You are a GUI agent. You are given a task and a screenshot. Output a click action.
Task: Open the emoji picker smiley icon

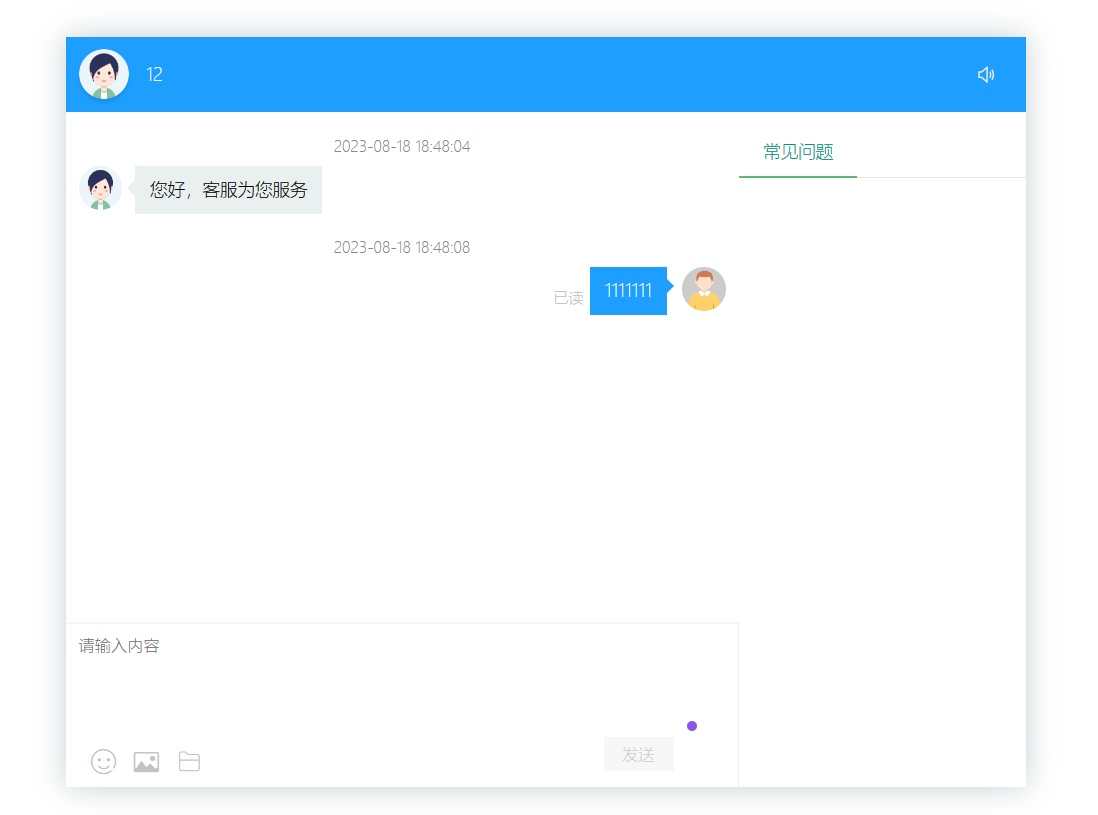tap(104, 761)
